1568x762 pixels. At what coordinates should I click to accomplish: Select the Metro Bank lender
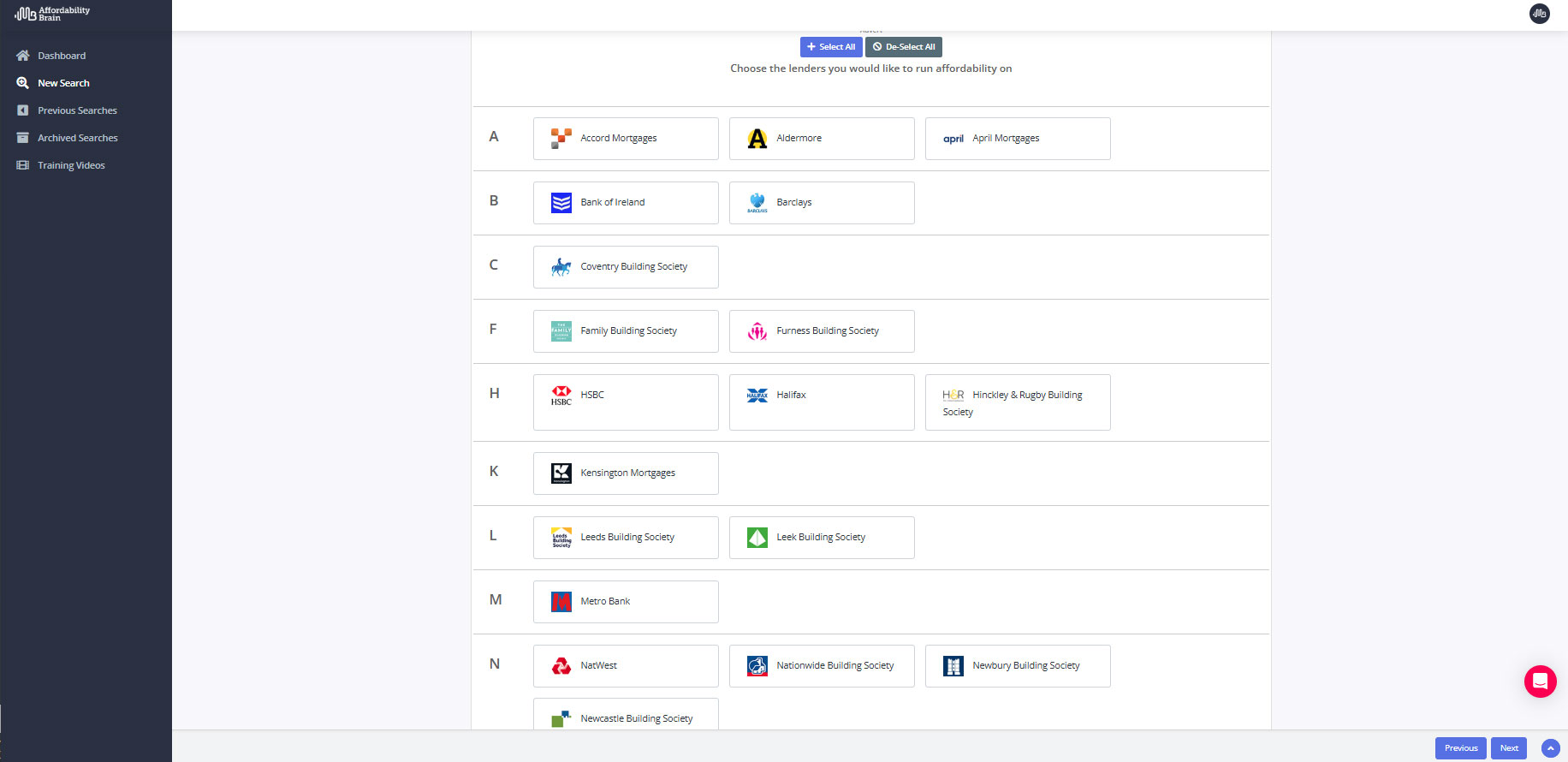626,602
